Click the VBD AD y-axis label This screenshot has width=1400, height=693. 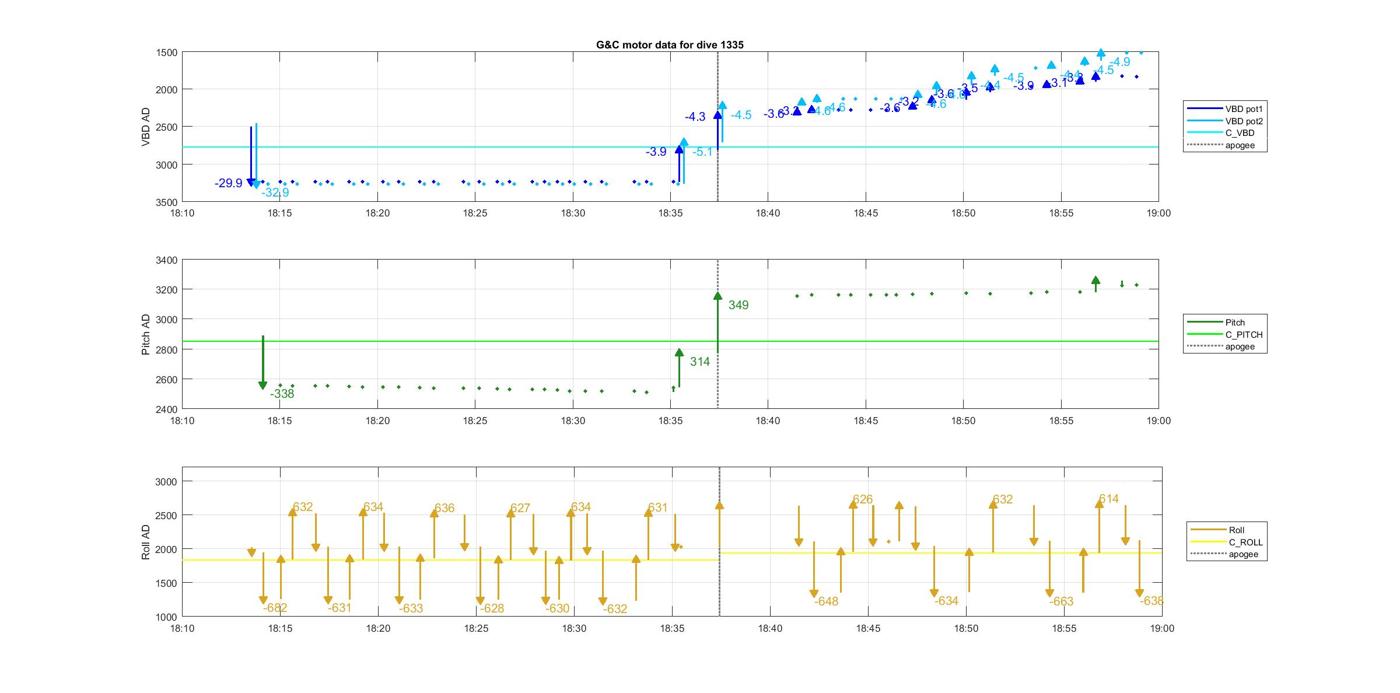(x=145, y=127)
